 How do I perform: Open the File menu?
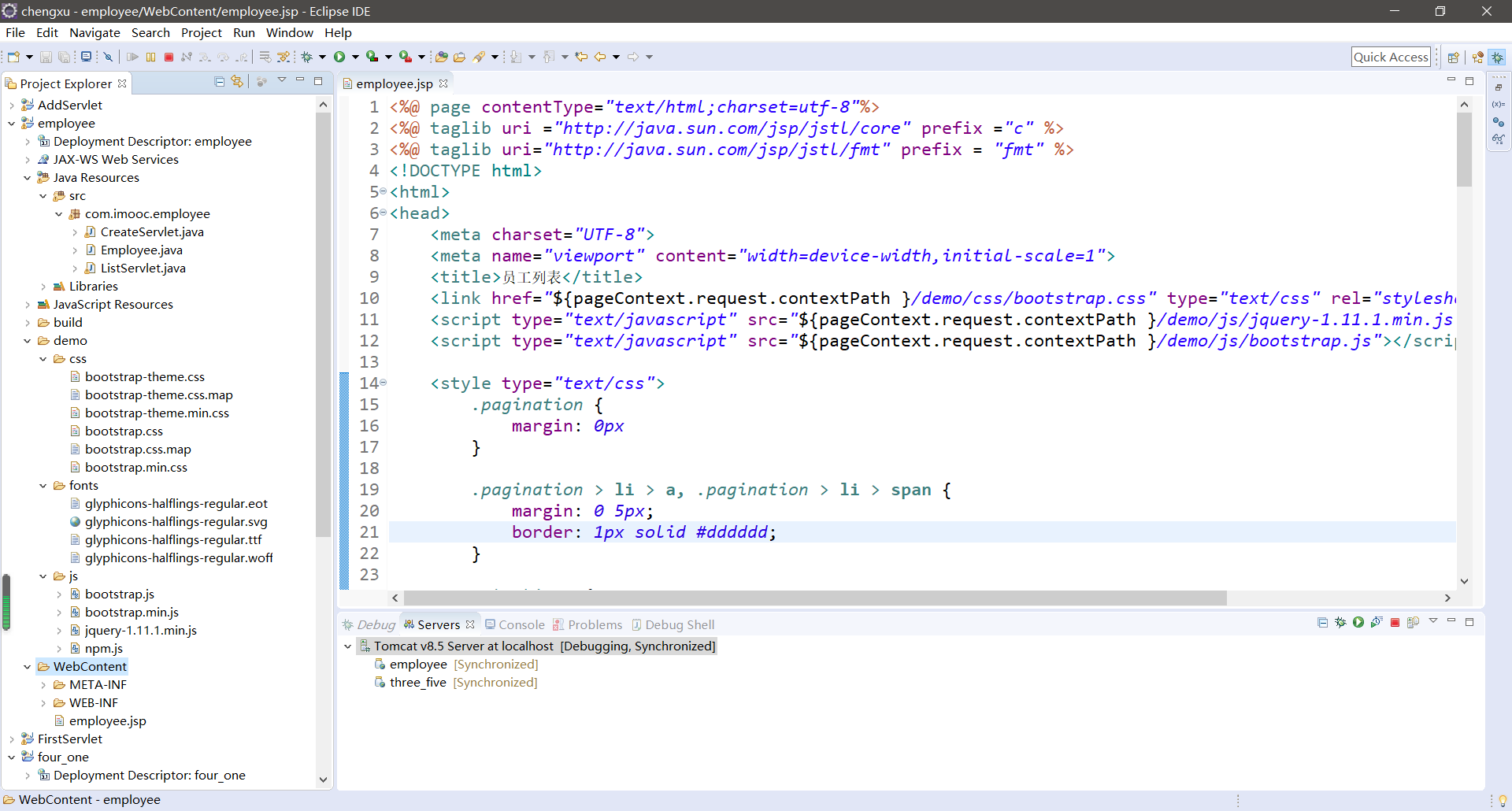[x=15, y=32]
